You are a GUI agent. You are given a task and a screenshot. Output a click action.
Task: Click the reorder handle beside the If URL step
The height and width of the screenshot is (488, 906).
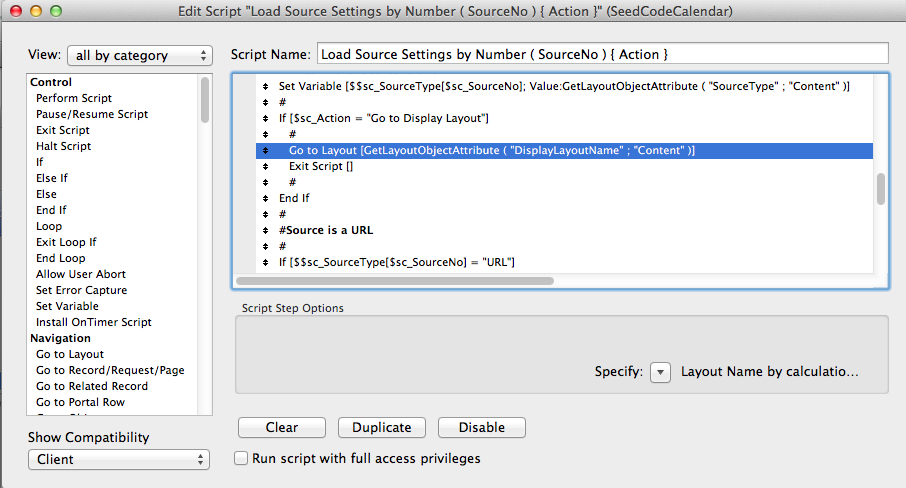(x=265, y=263)
